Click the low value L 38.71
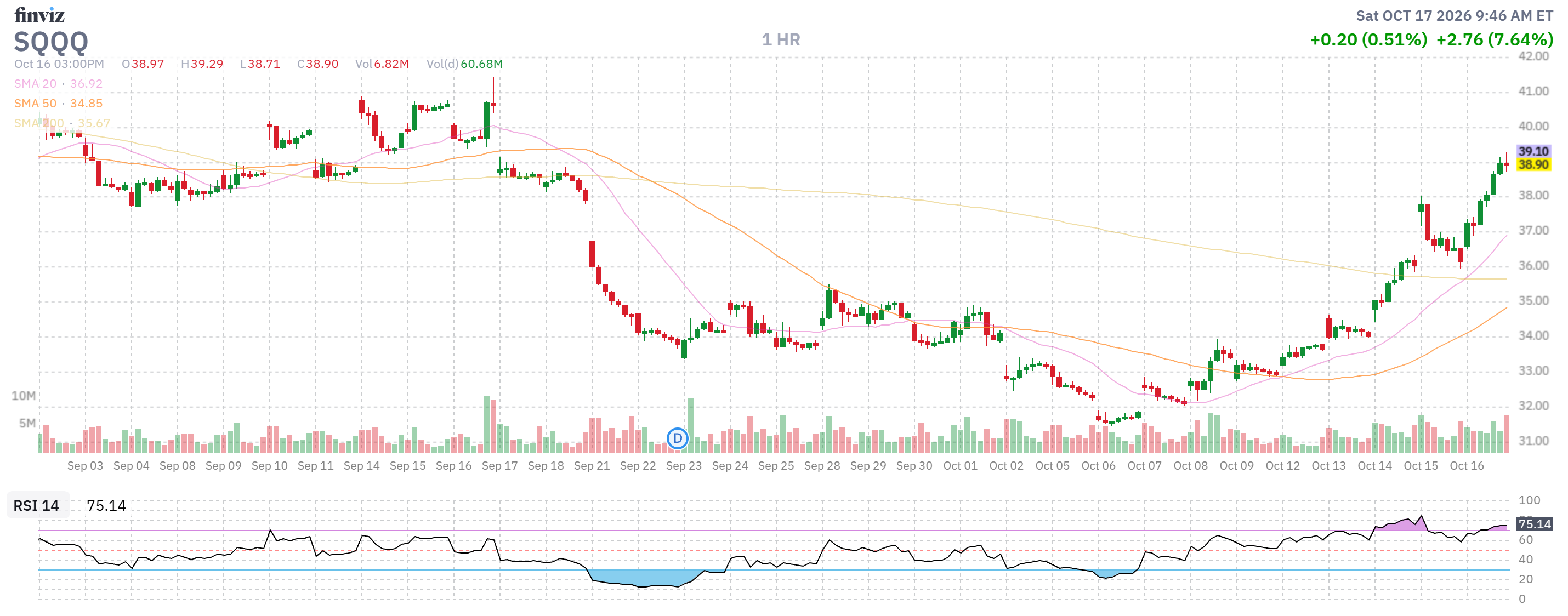Image resolution: width=1568 pixels, height=616 pixels. pos(260,64)
